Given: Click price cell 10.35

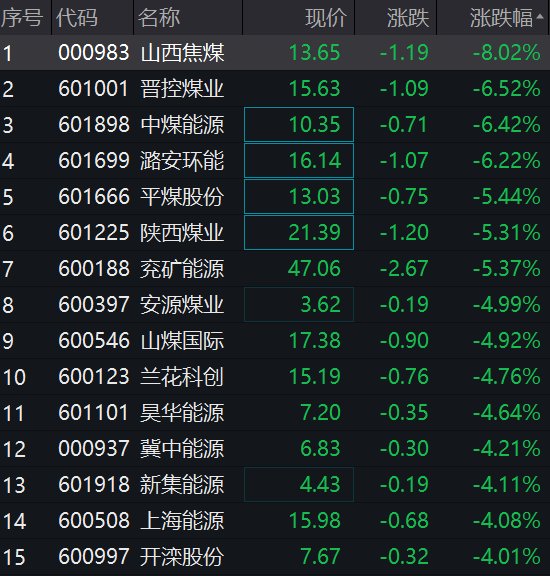Looking at the screenshot, I should 299,125.
